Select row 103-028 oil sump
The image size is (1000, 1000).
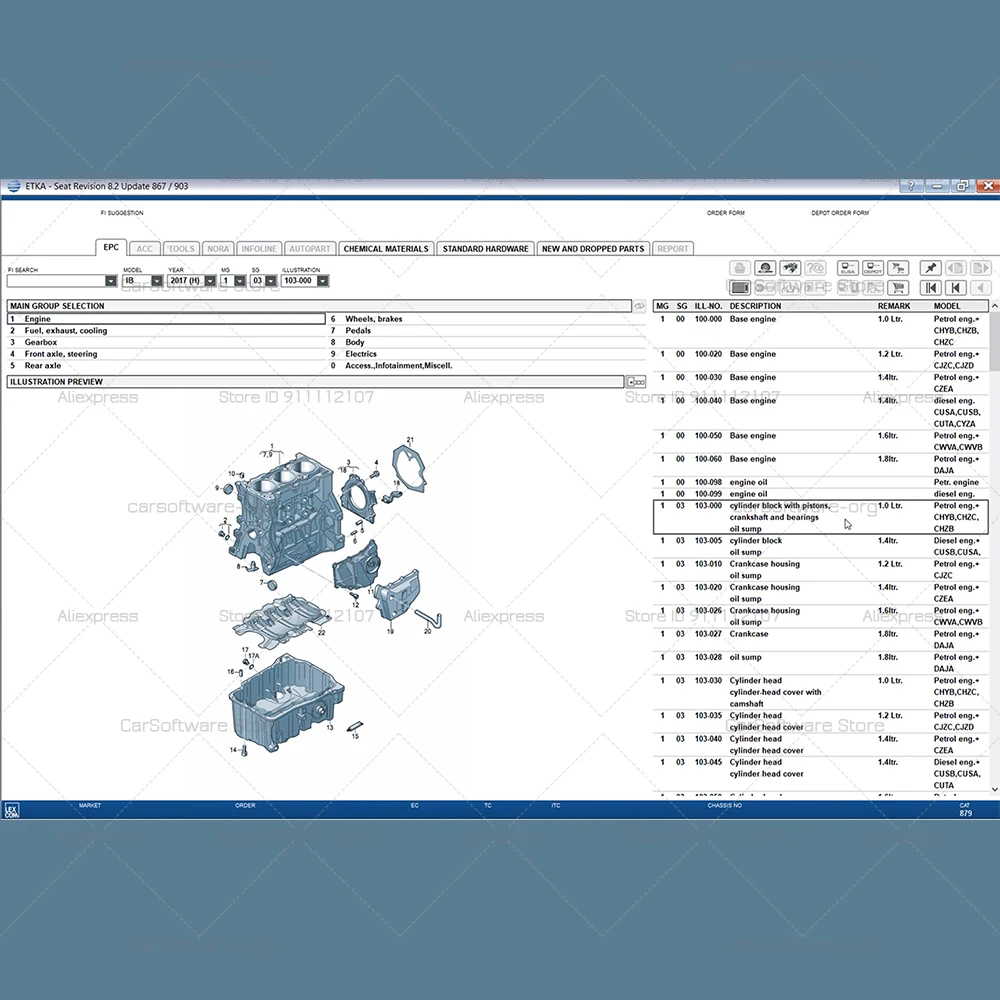click(x=821, y=663)
